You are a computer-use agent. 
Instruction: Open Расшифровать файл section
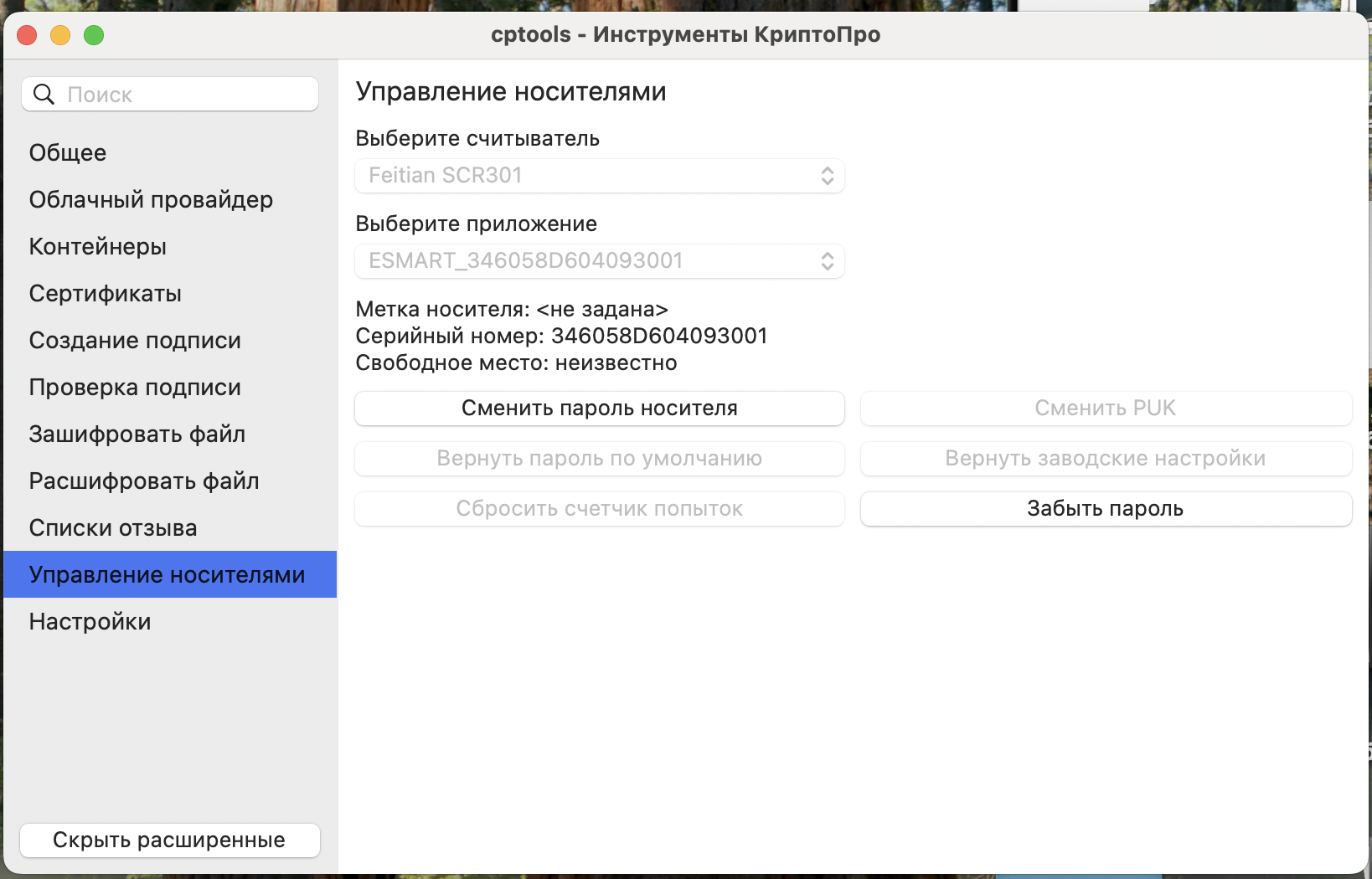pos(170,481)
